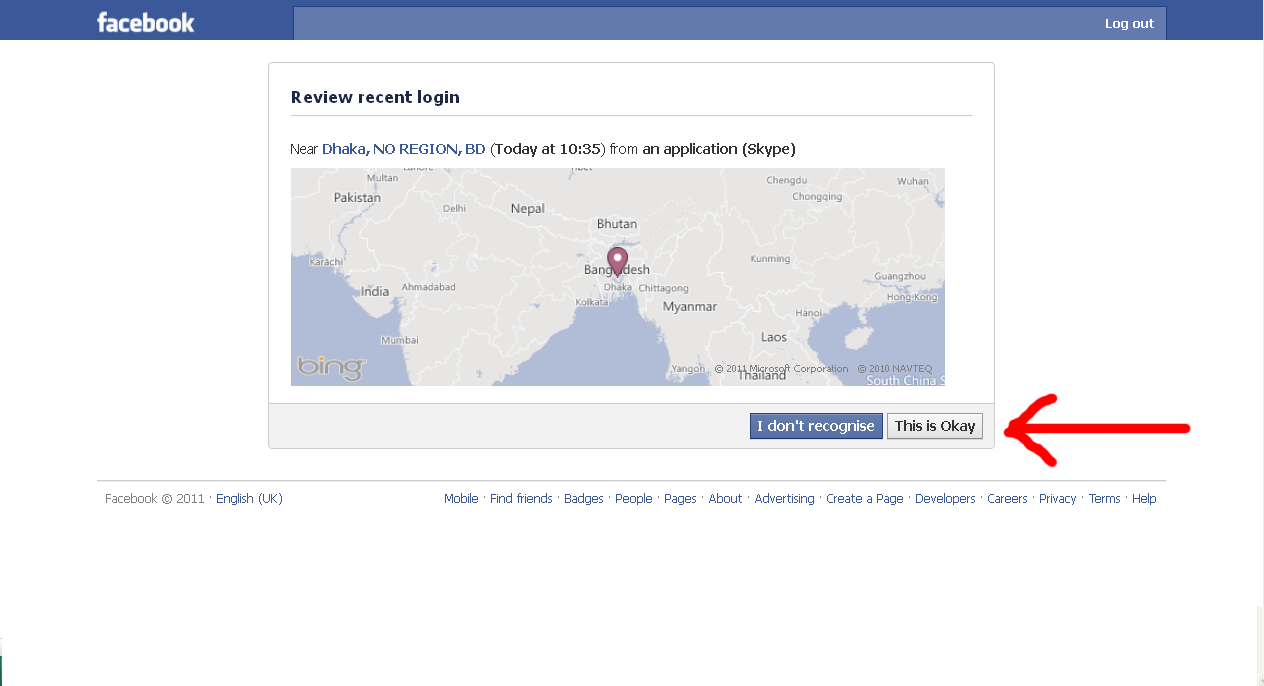Click Wuhan label on the map

click(913, 181)
